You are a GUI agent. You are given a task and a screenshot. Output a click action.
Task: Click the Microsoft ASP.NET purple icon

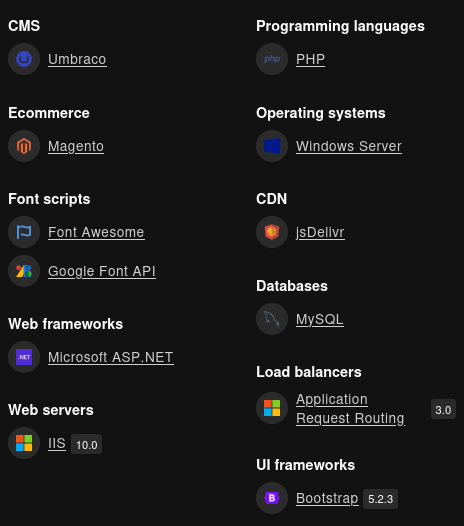click(24, 357)
